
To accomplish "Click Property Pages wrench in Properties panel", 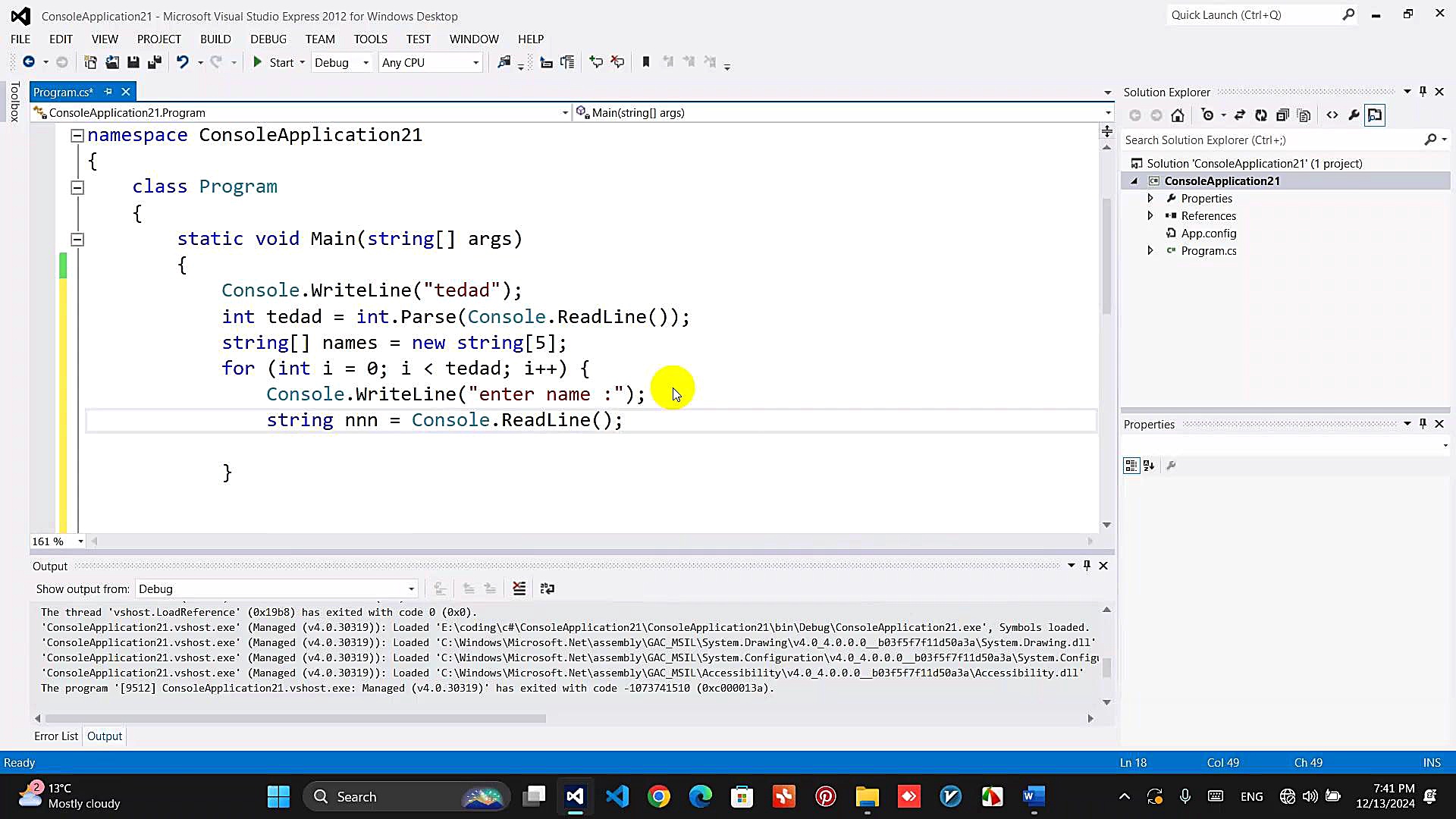I will pos(1171,466).
